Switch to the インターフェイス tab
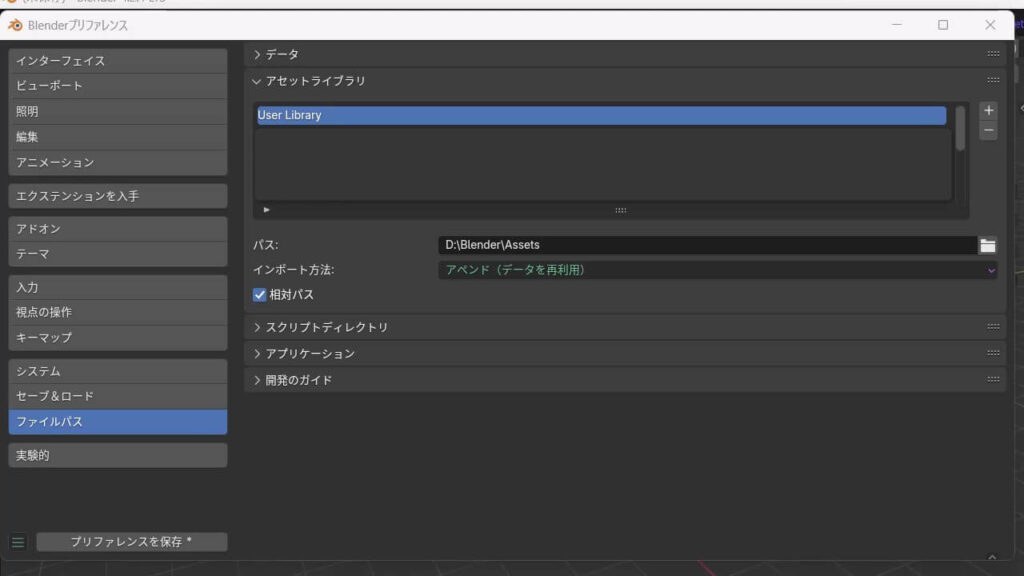 117,61
